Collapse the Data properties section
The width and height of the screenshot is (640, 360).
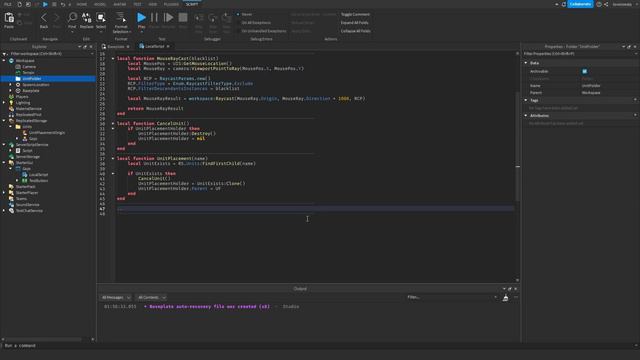pyautogui.click(x=526, y=63)
